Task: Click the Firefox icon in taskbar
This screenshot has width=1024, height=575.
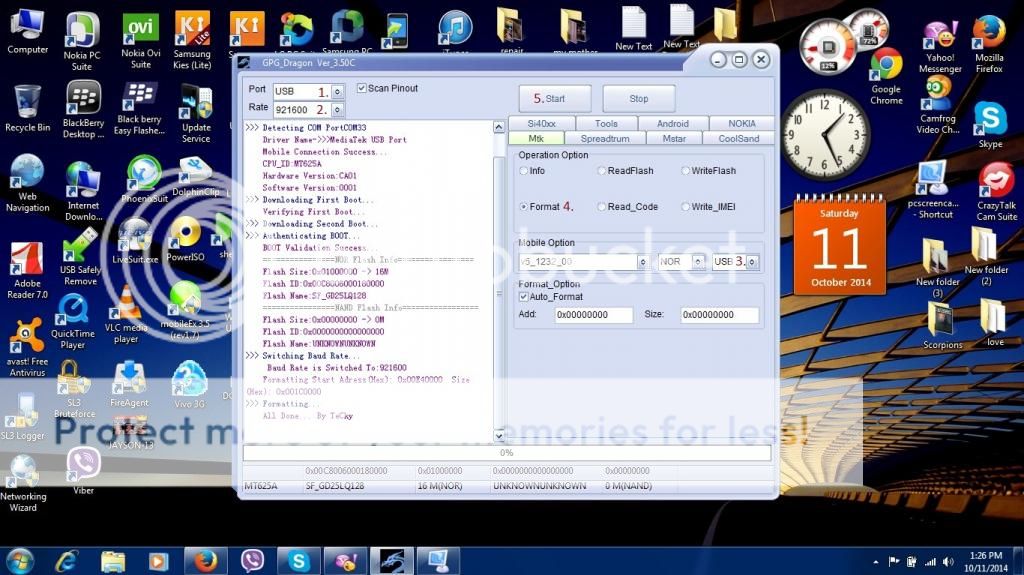Action: coord(205,560)
